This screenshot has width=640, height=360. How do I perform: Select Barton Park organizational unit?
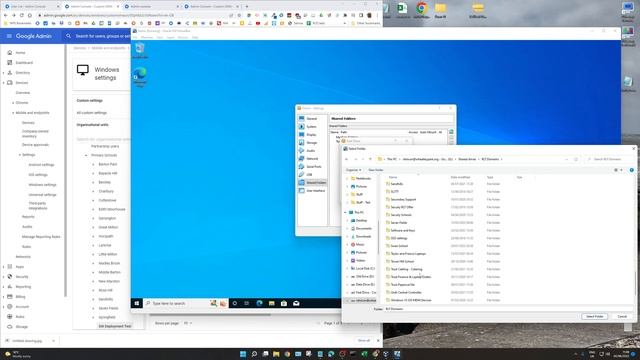point(108,164)
